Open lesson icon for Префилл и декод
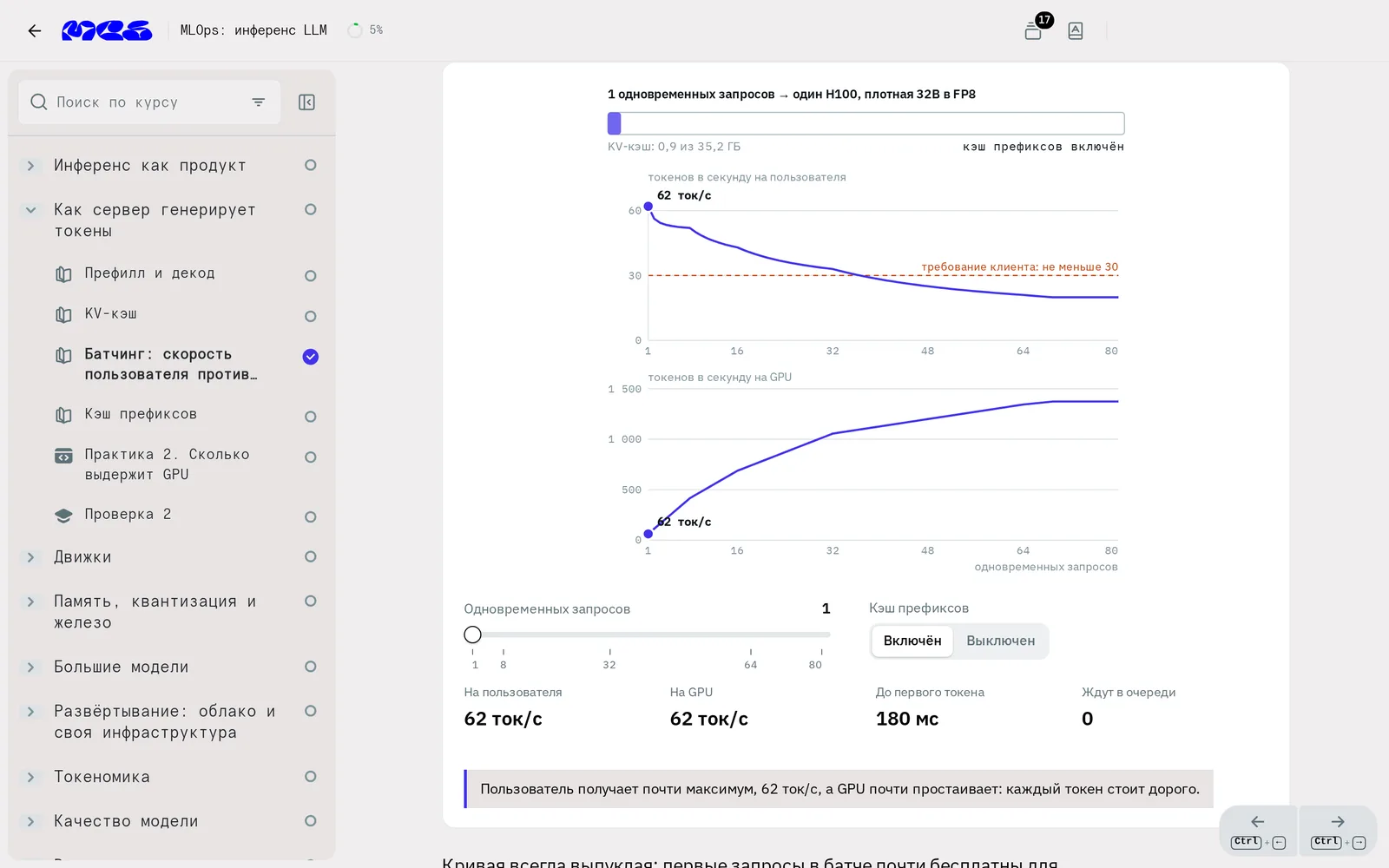Image resolution: width=1389 pixels, height=868 pixels. 63,274
